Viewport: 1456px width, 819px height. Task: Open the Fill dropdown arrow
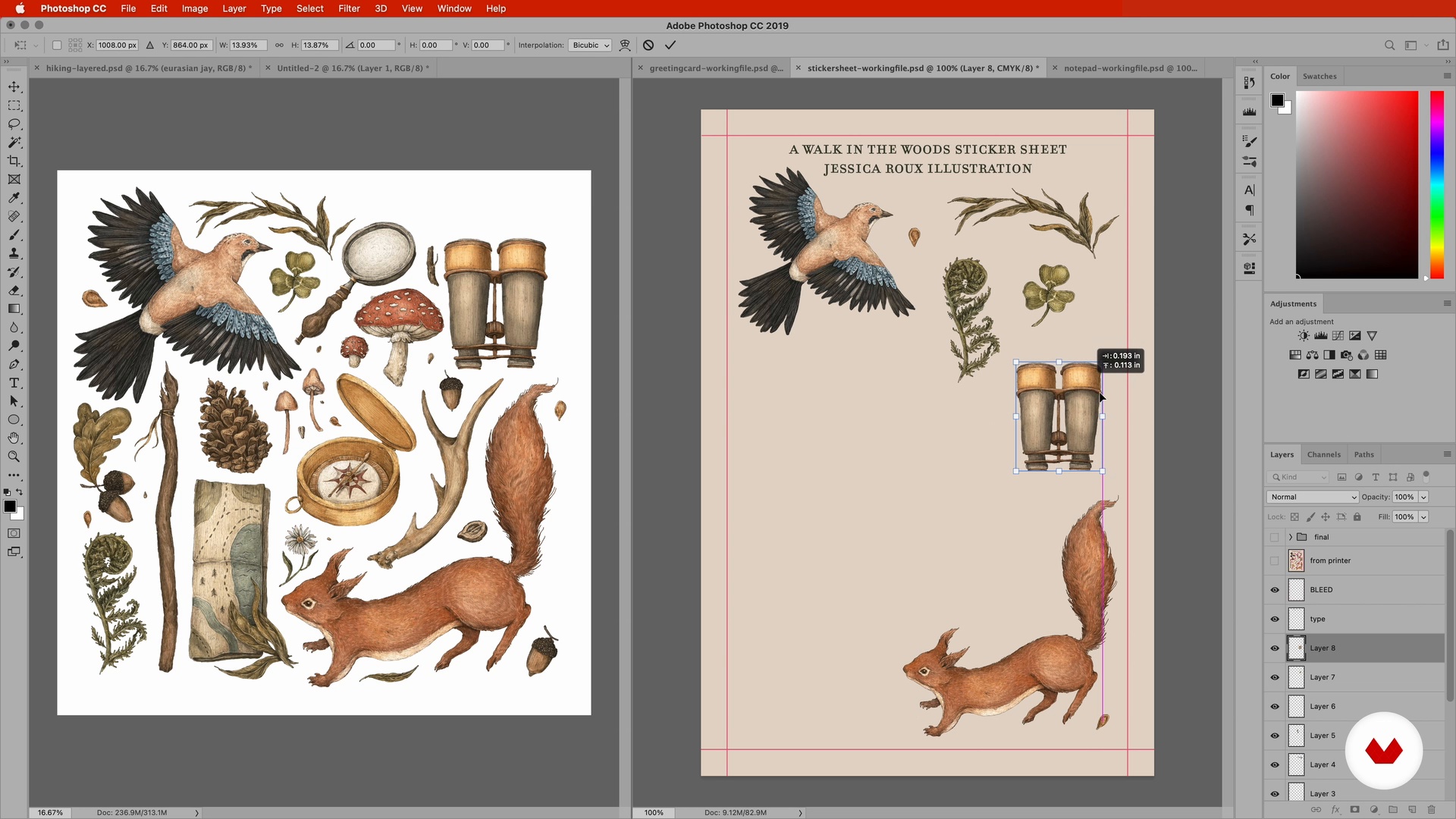point(1424,517)
